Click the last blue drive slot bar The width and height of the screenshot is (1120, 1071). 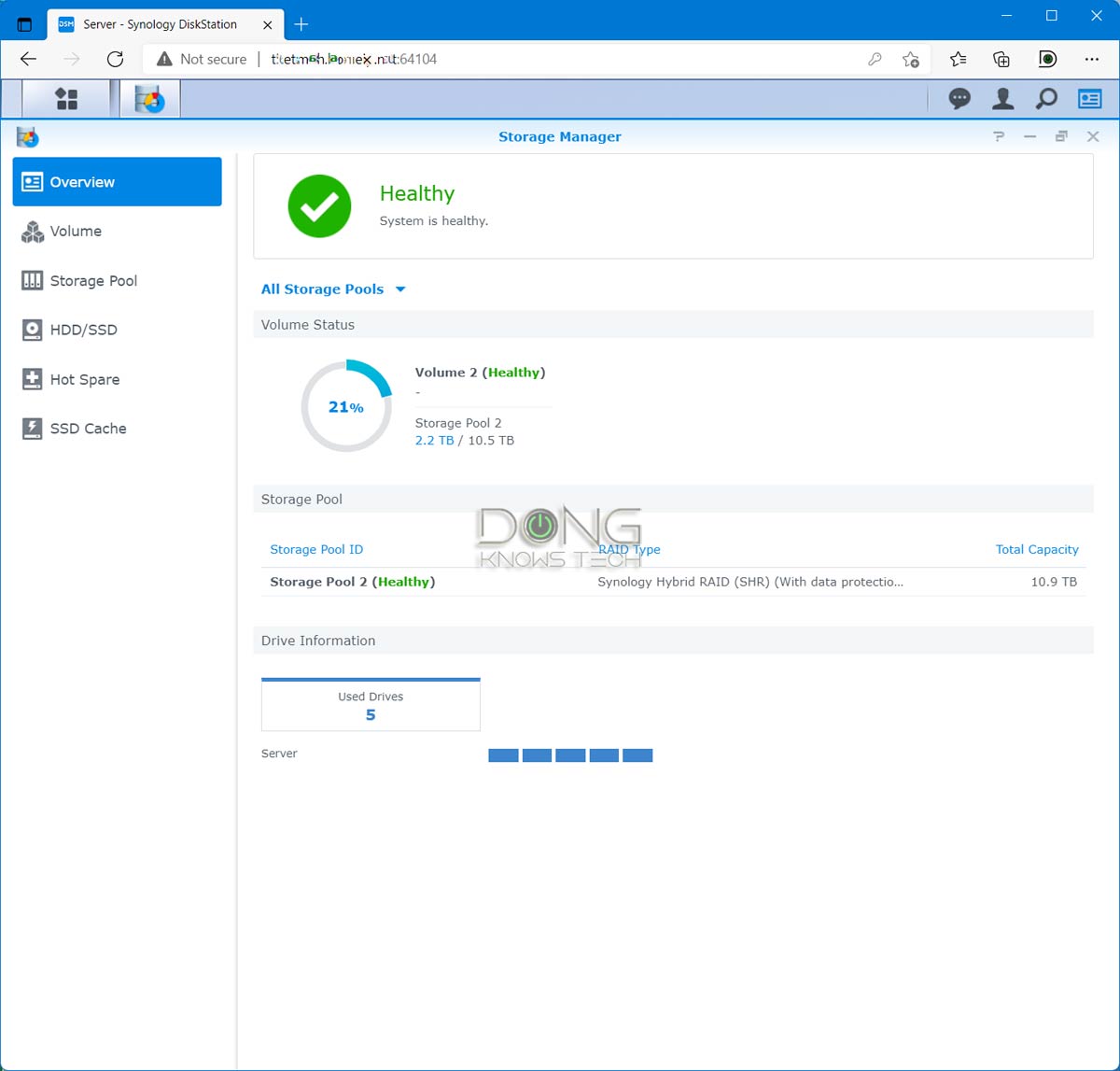[637, 755]
